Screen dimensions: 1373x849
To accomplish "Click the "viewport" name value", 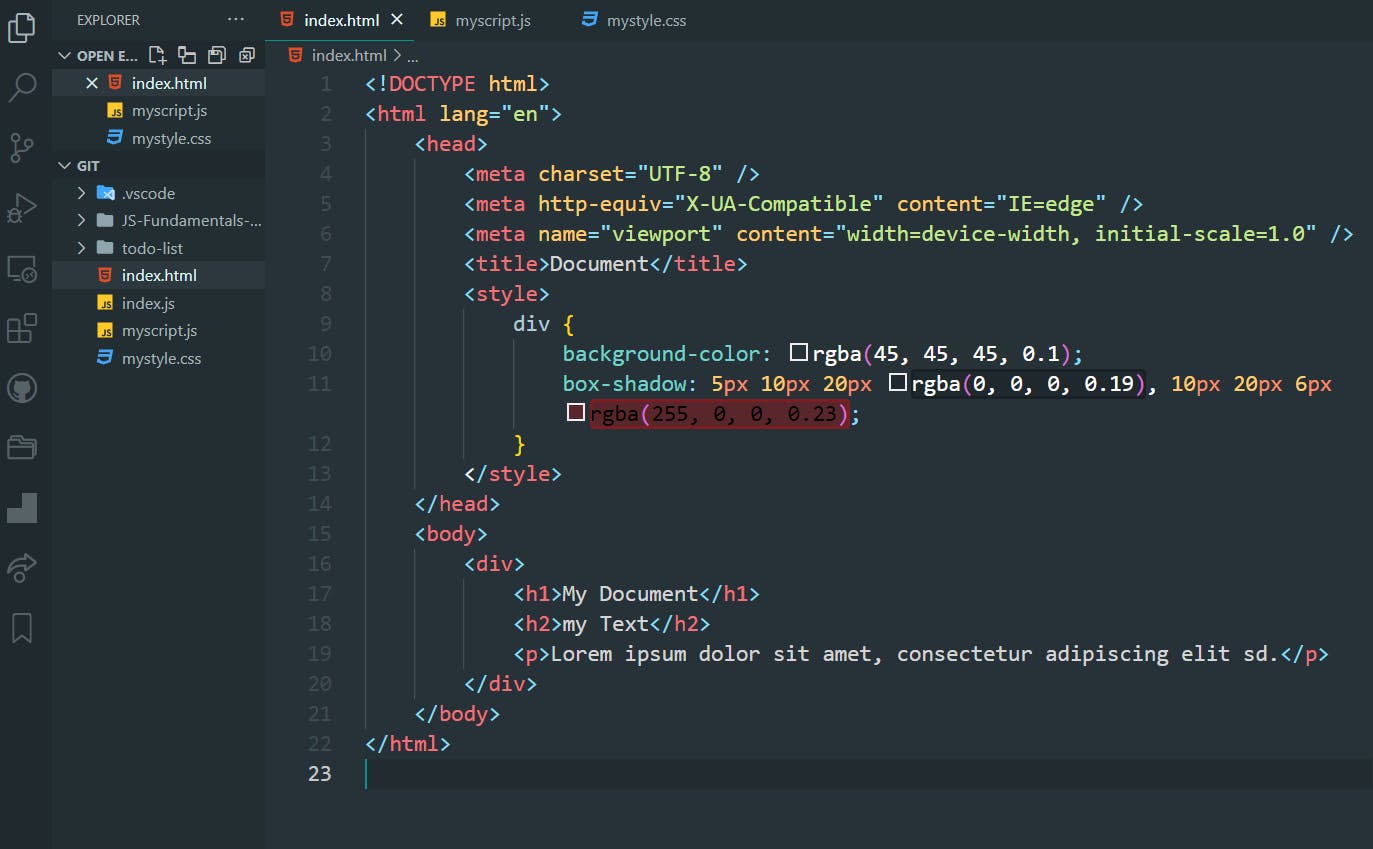I will point(662,233).
